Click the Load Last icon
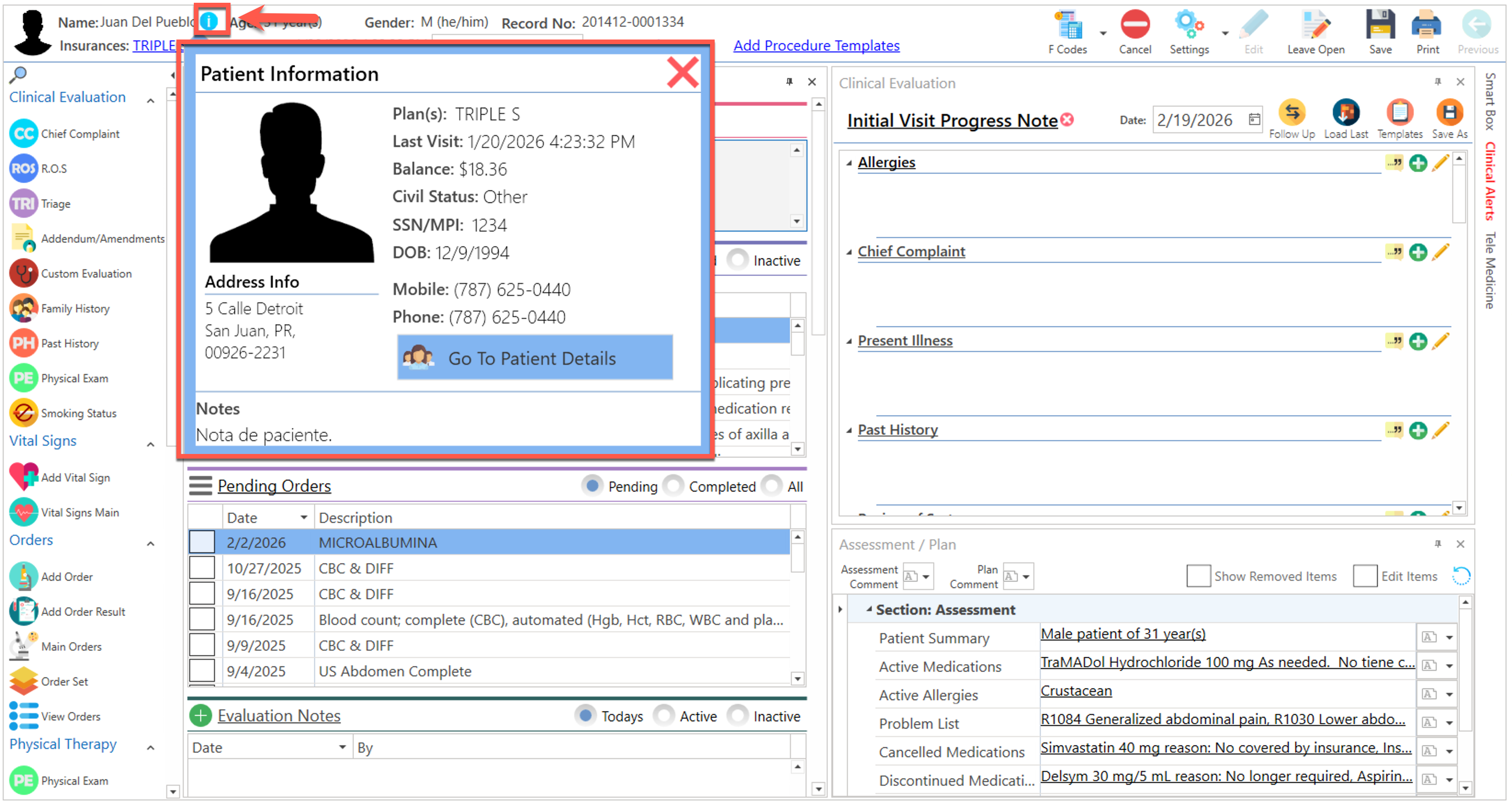This screenshot has height=805, width=1512. coord(1345,113)
